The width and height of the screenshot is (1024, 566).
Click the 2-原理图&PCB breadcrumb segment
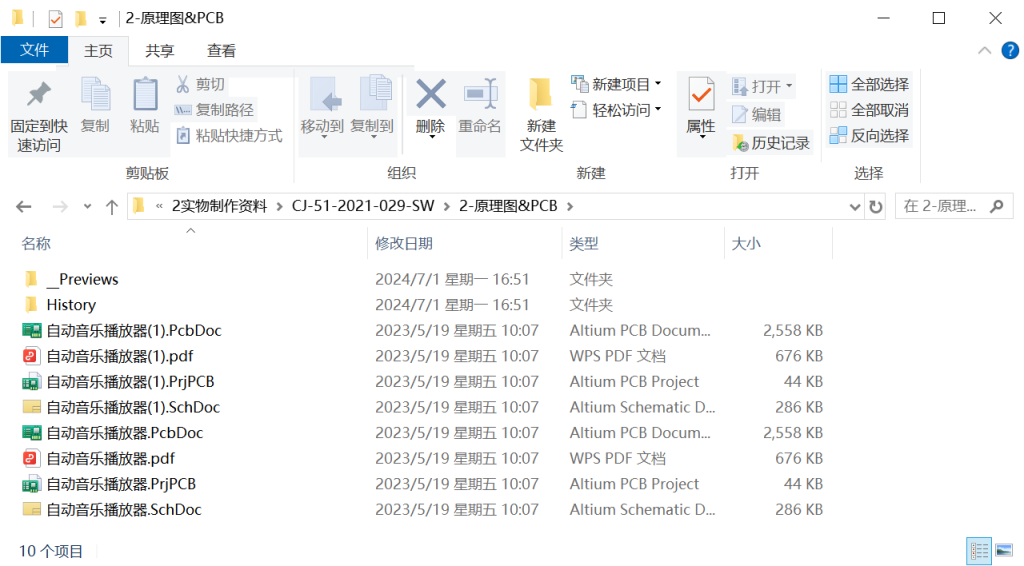[508, 206]
